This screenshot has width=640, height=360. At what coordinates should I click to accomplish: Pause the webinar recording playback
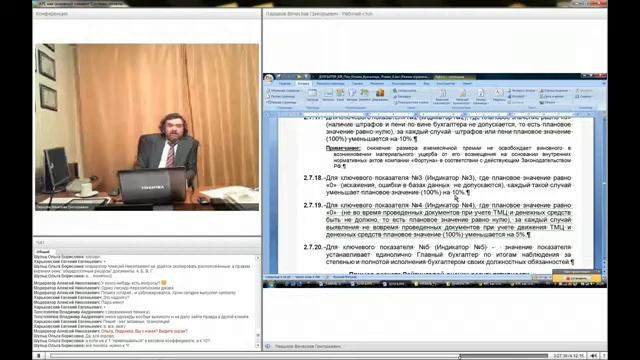[x=39, y=356]
